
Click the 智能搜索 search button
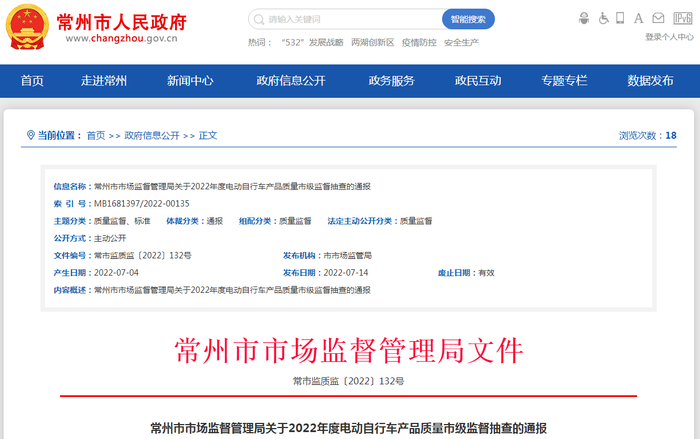(x=468, y=19)
